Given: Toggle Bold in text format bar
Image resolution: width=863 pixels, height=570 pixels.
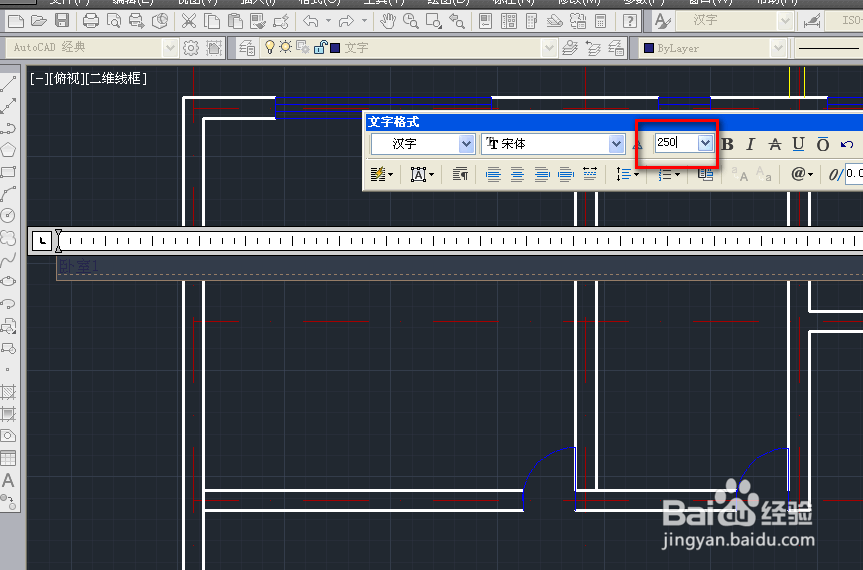Looking at the screenshot, I should click(727, 144).
